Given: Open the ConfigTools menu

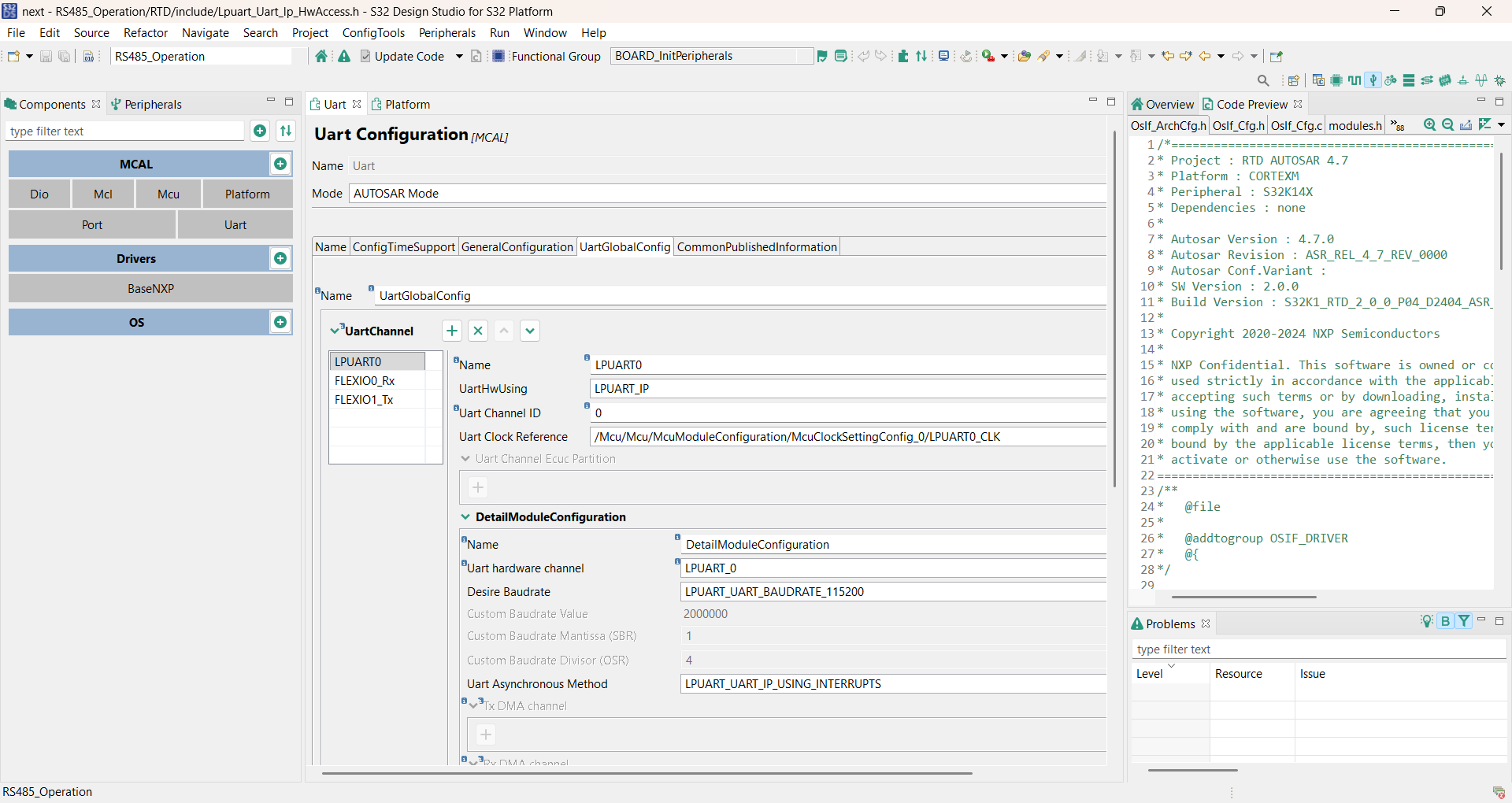Looking at the screenshot, I should [373, 32].
